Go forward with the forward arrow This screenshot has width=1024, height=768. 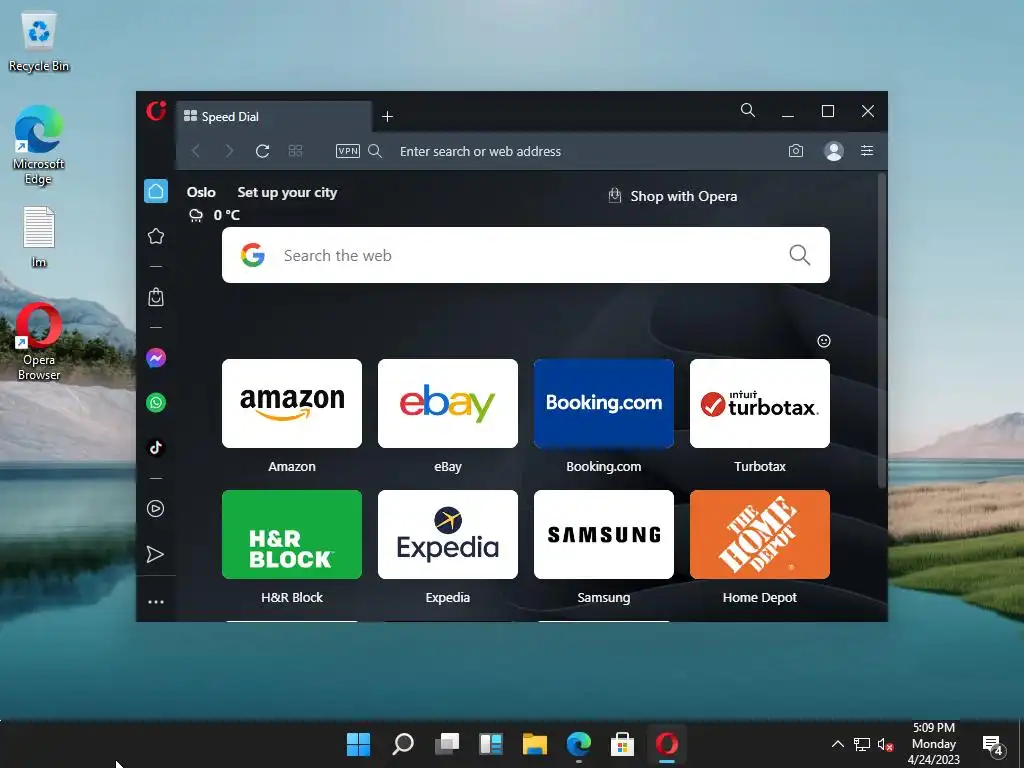pyautogui.click(x=229, y=151)
